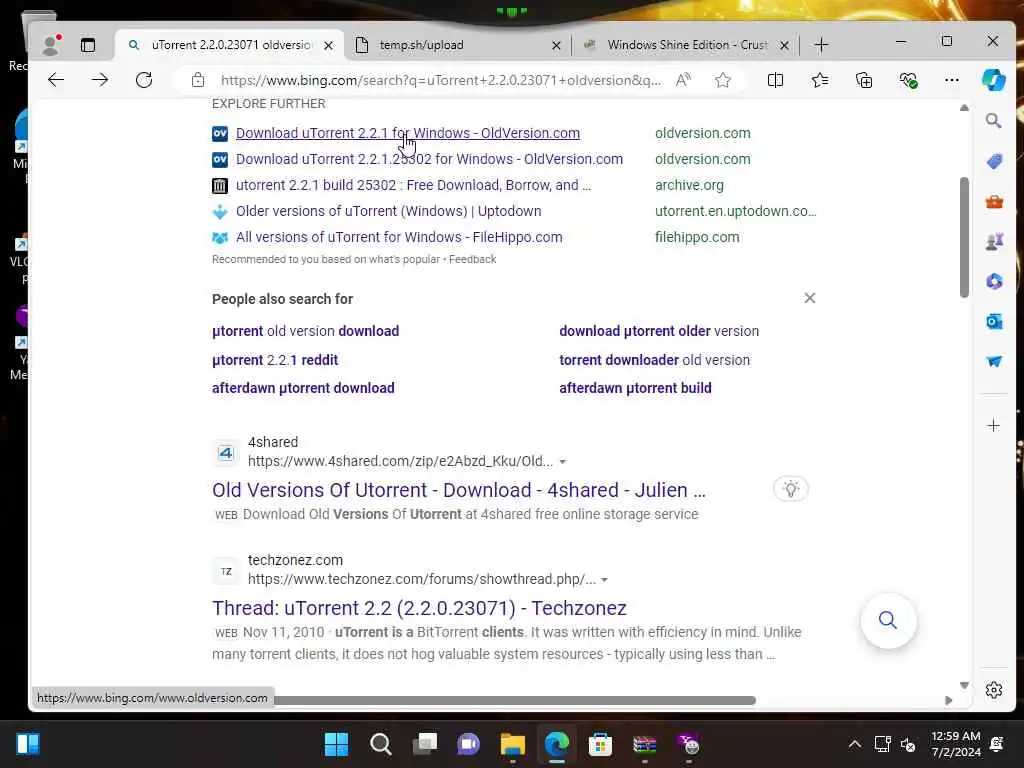Open the Edge profile icon

[50, 44]
